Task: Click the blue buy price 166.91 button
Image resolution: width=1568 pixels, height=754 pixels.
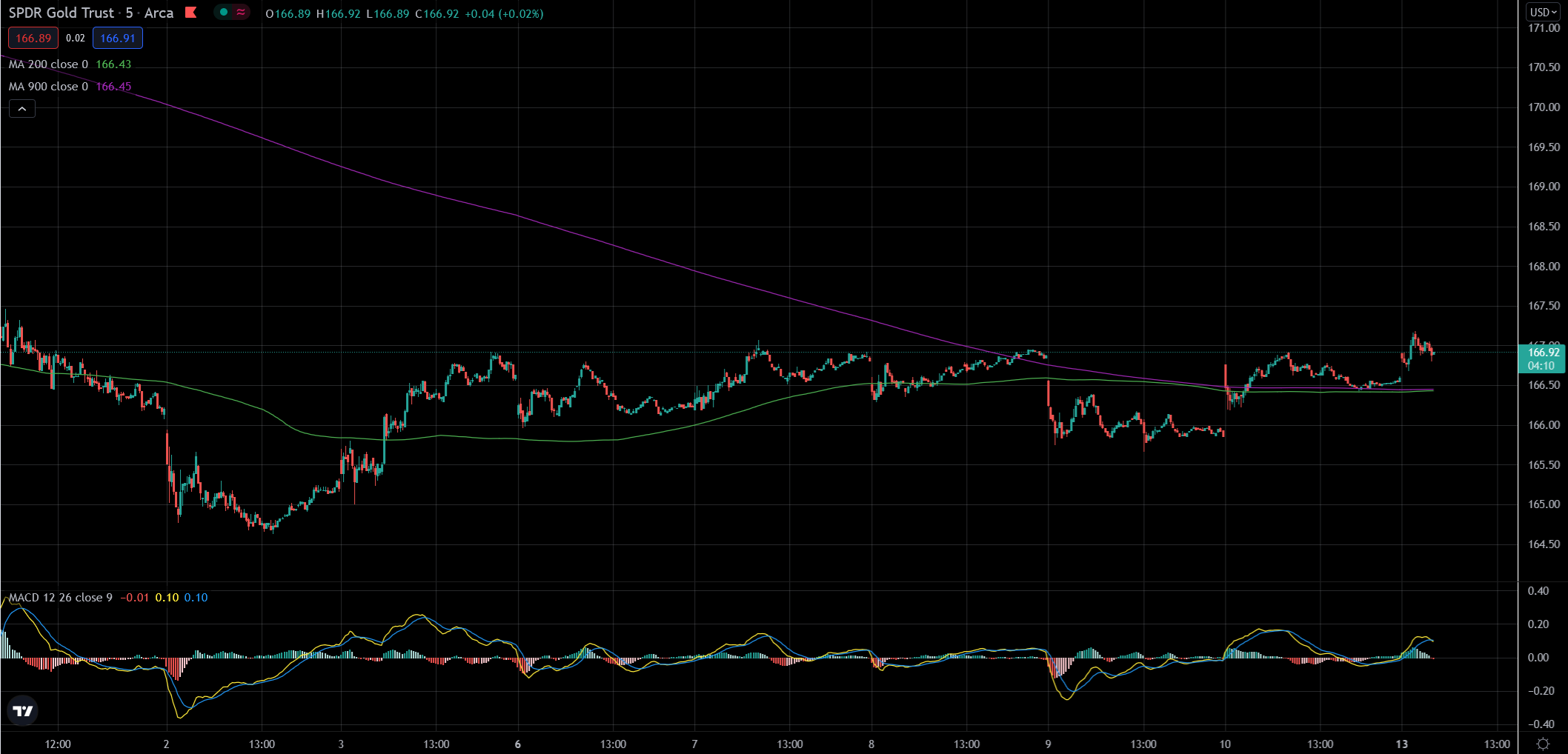Action: point(118,38)
